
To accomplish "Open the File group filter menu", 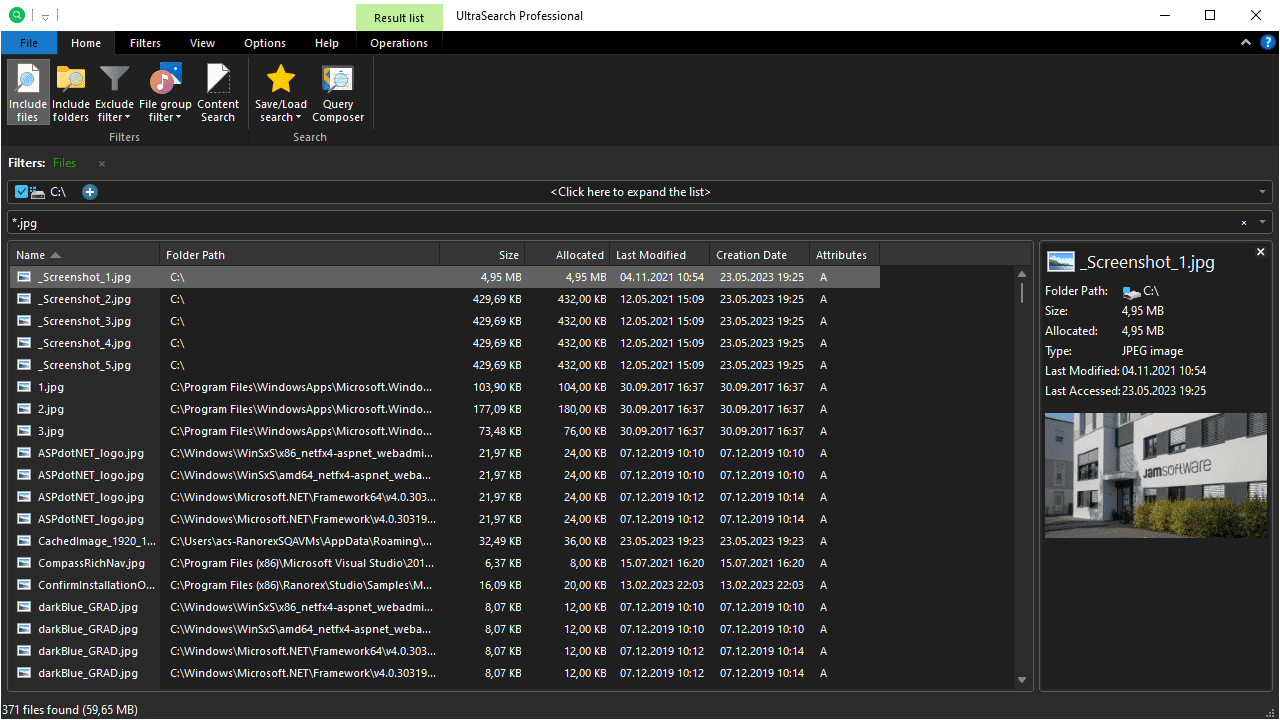I will tap(165, 92).
